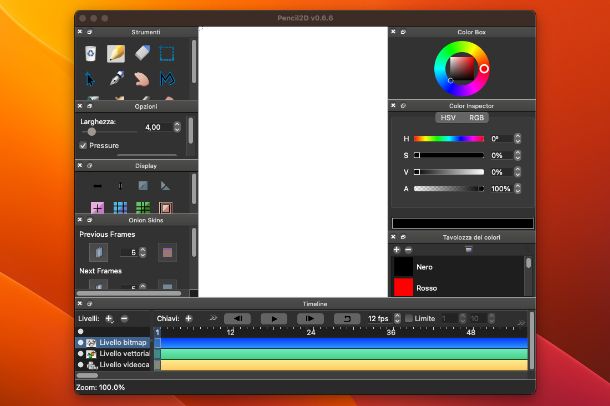
Task: Close the Color Inspector panel
Action: pos(393,105)
